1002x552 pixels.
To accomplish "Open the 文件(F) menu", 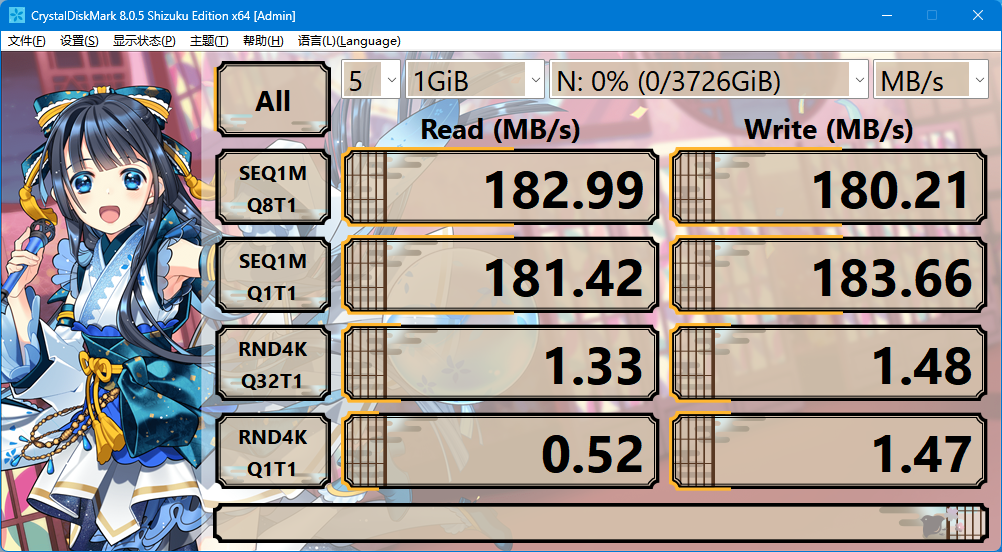I will click(26, 41).
